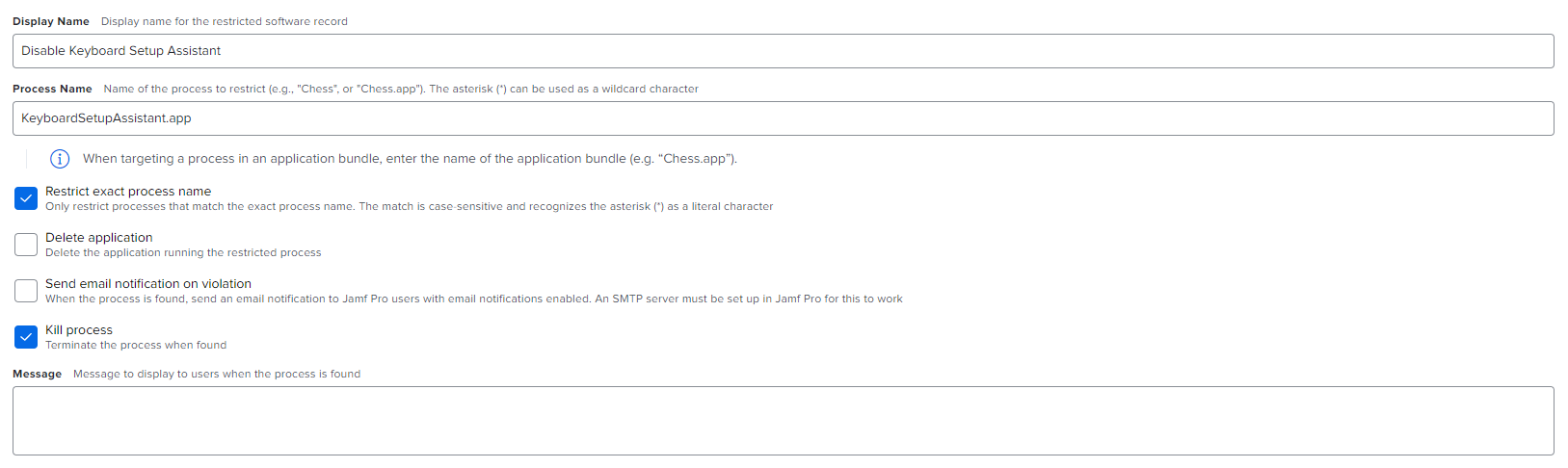Screen dimensions: 1568x468
Task: Focus the empty Message text area
Action: tap(783, 421)
